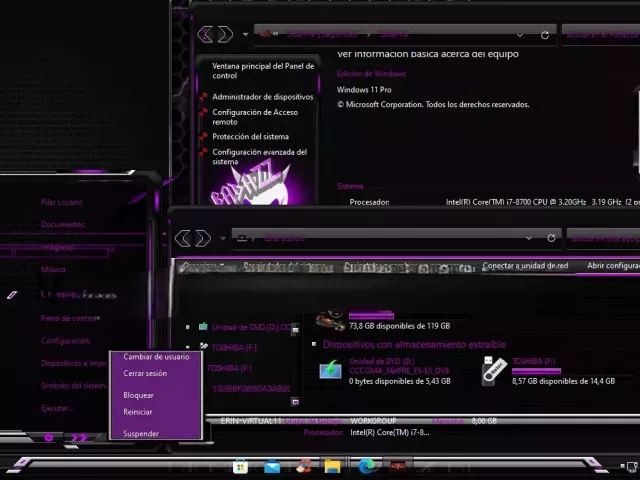Image resolution: width=640 pixels, height=480 pixels.
Task: Click Conectar a unidad de red
Action: (x=525, y=266)
